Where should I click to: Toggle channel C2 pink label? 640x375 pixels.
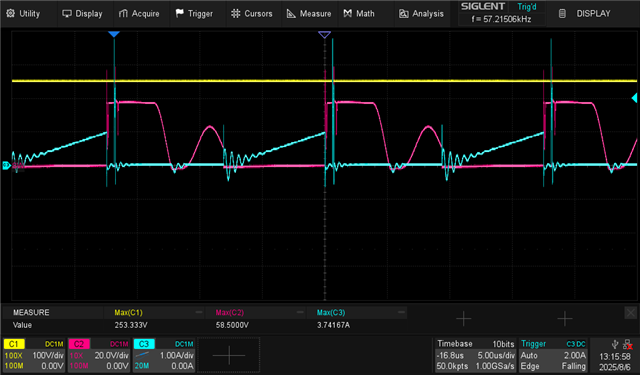click(x=79, y=344)
